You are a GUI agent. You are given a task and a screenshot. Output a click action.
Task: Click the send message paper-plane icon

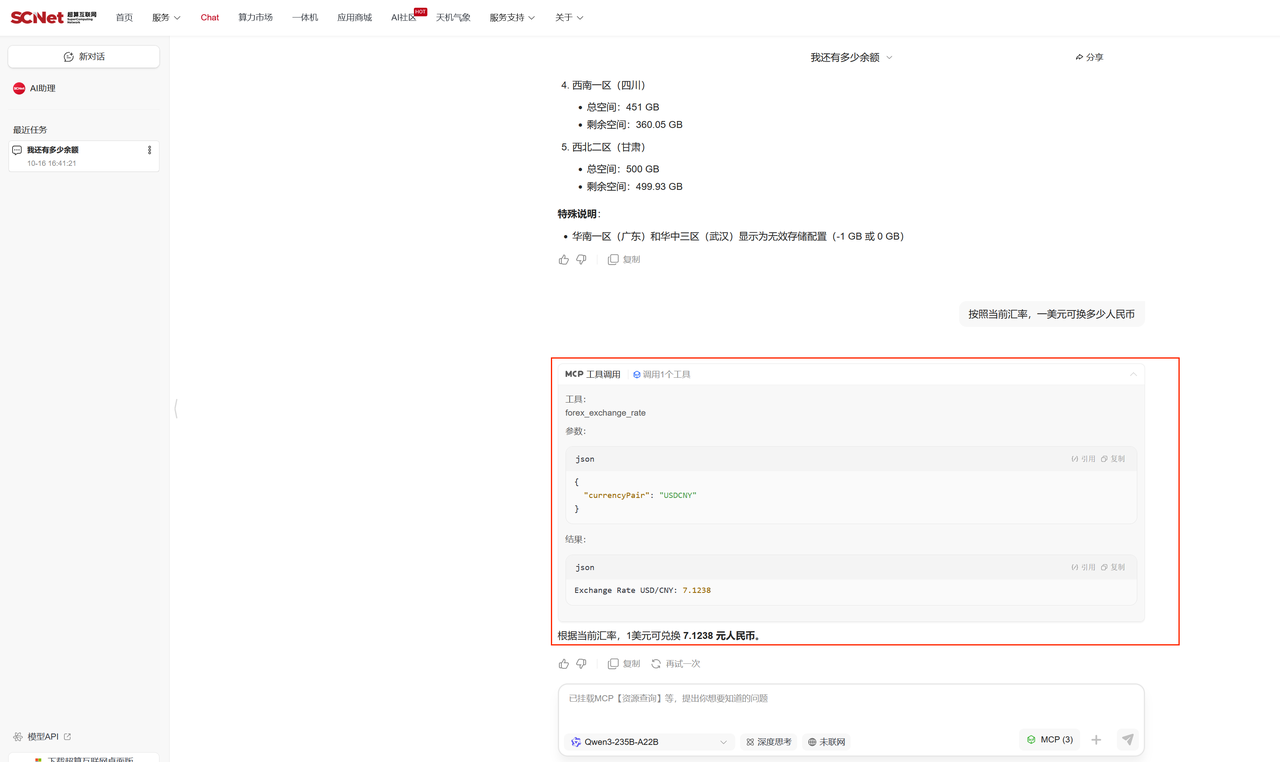tap(1127, 740)
